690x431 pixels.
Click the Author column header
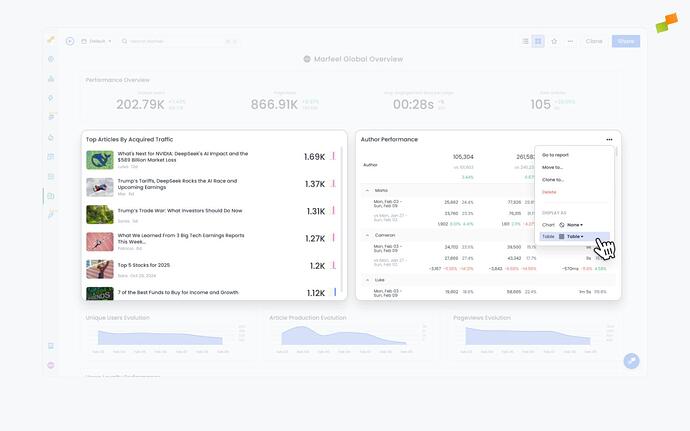(x=370, y=165)
